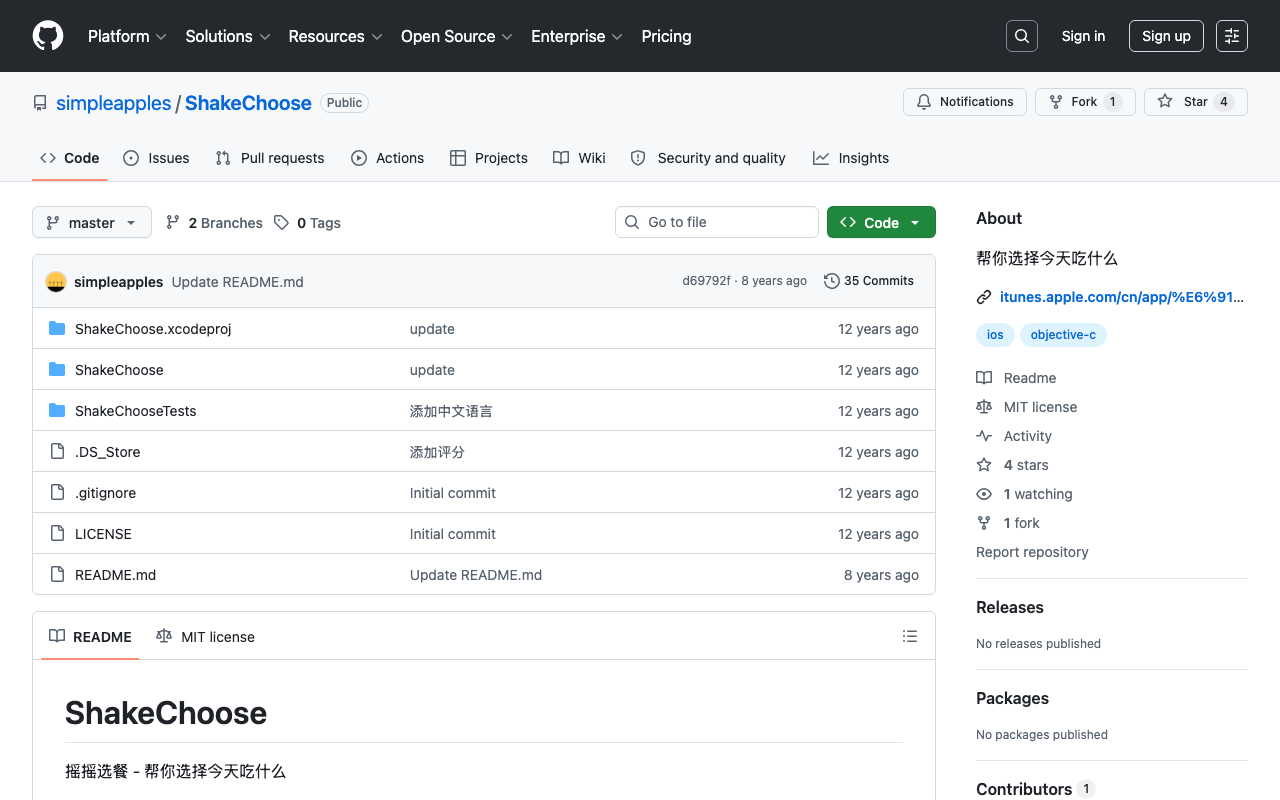Open the Security and quality tab
The height and width of the screenshot is (800, 1280).
pos(708,158)
